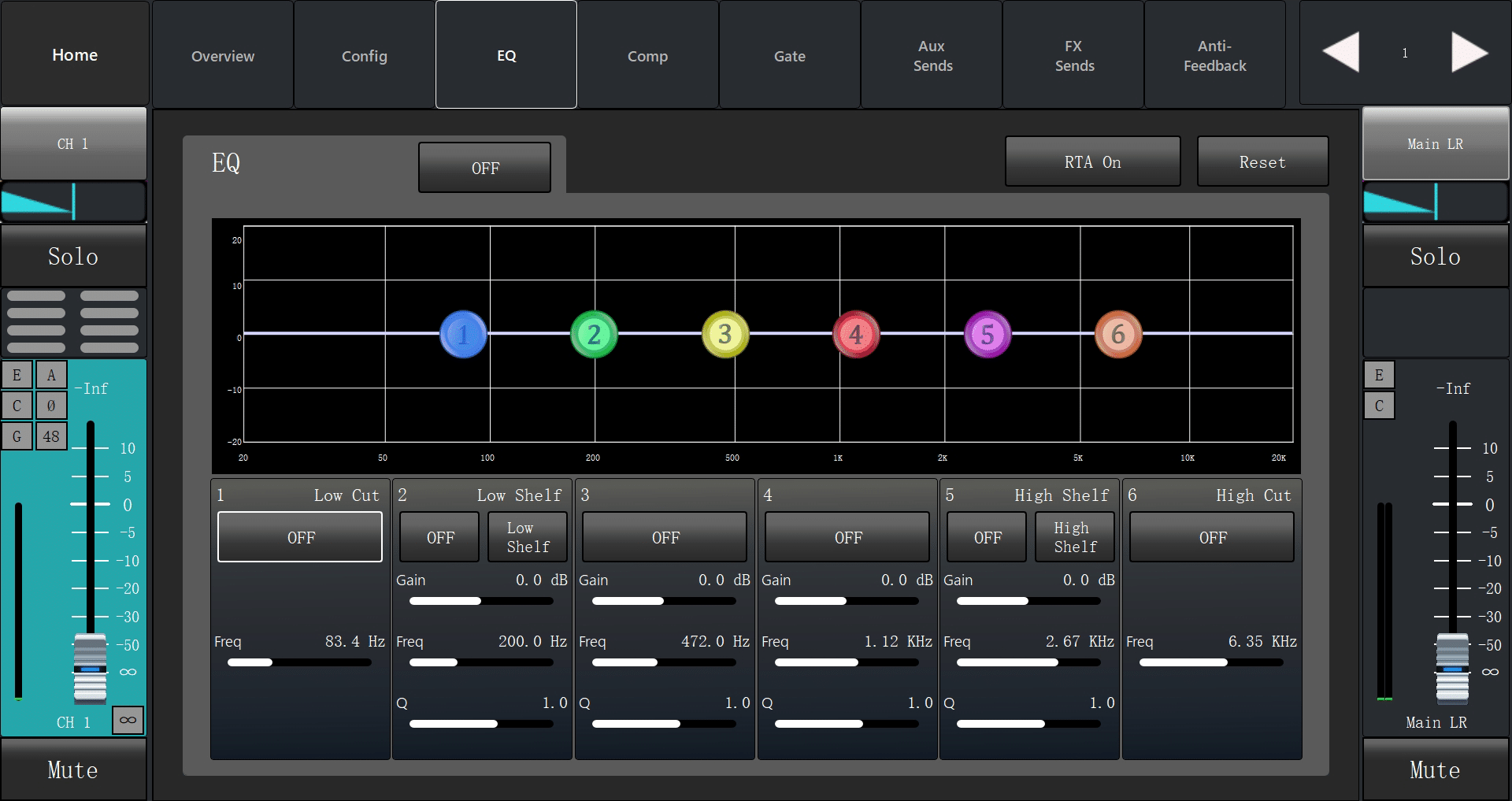
Task: Open the High Shelf type selector
Action: click(x=1074, y=537)
